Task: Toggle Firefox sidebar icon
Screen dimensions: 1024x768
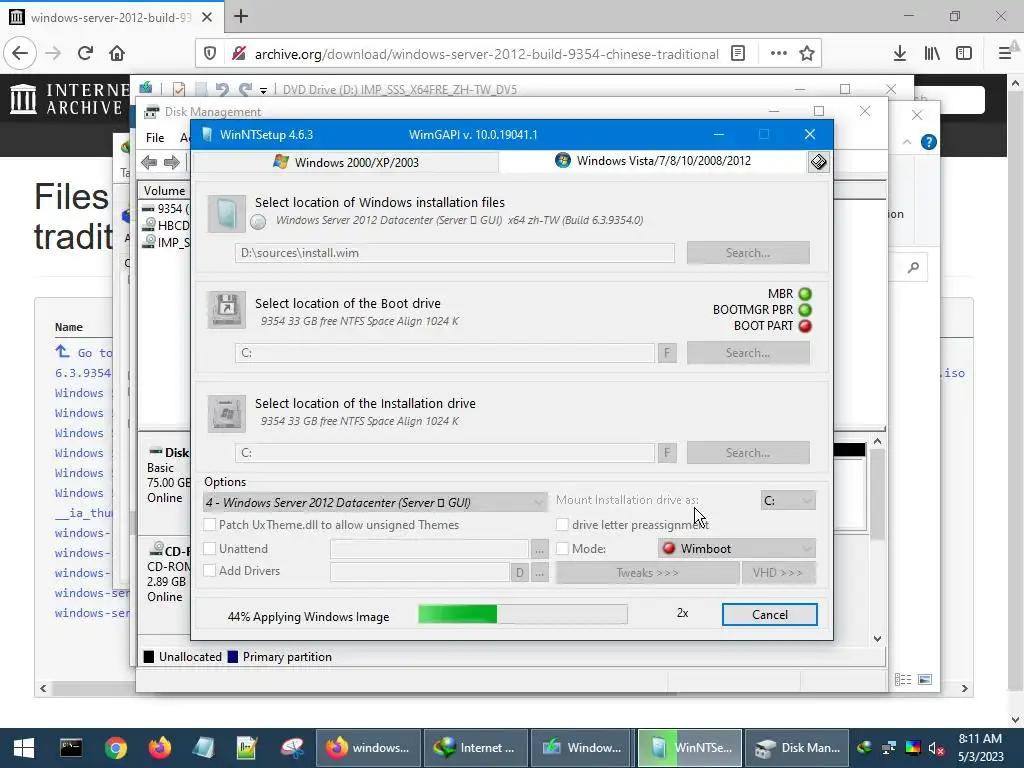Action: point(964,53)
